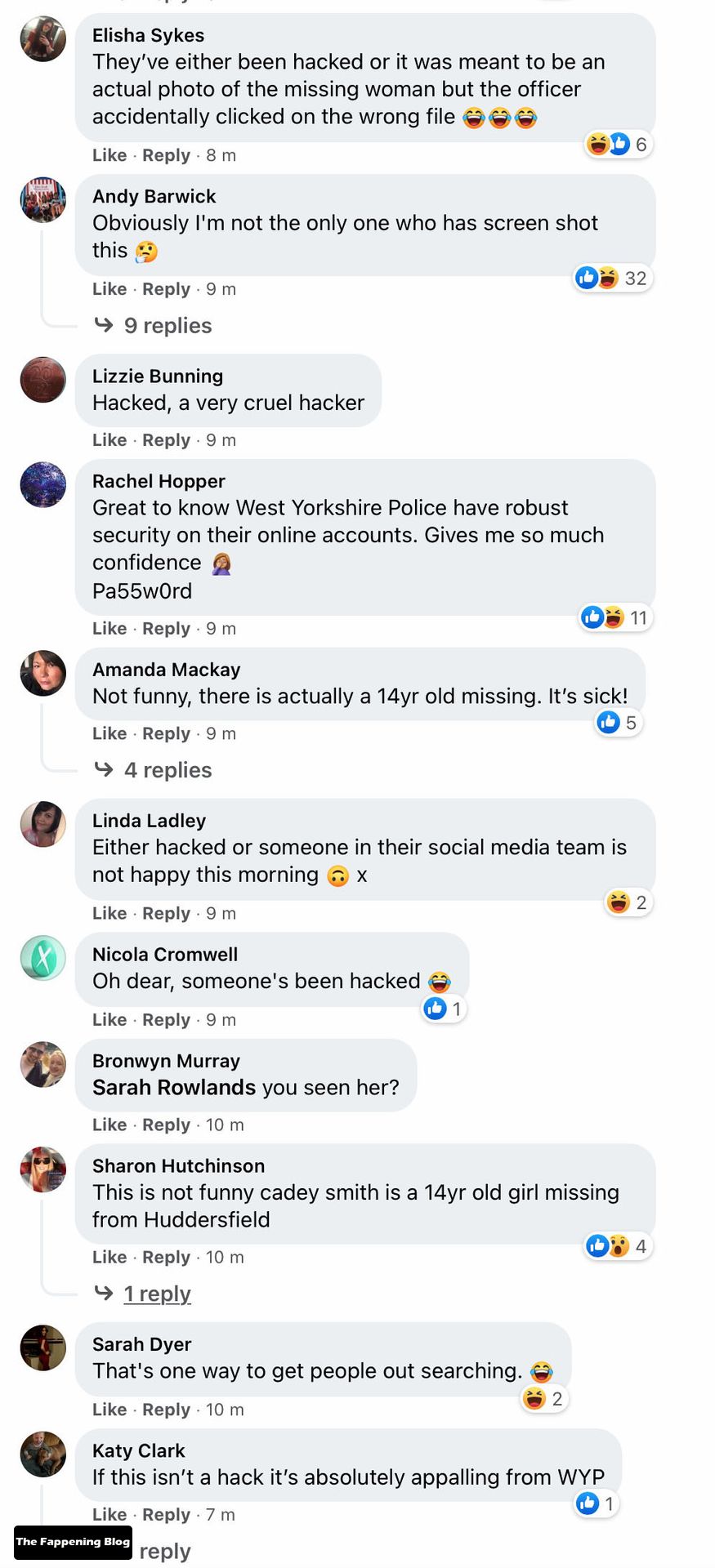Open laughing reaction on Linda Ladley's comment
715x1568 pixels.
tap(619, 902)
